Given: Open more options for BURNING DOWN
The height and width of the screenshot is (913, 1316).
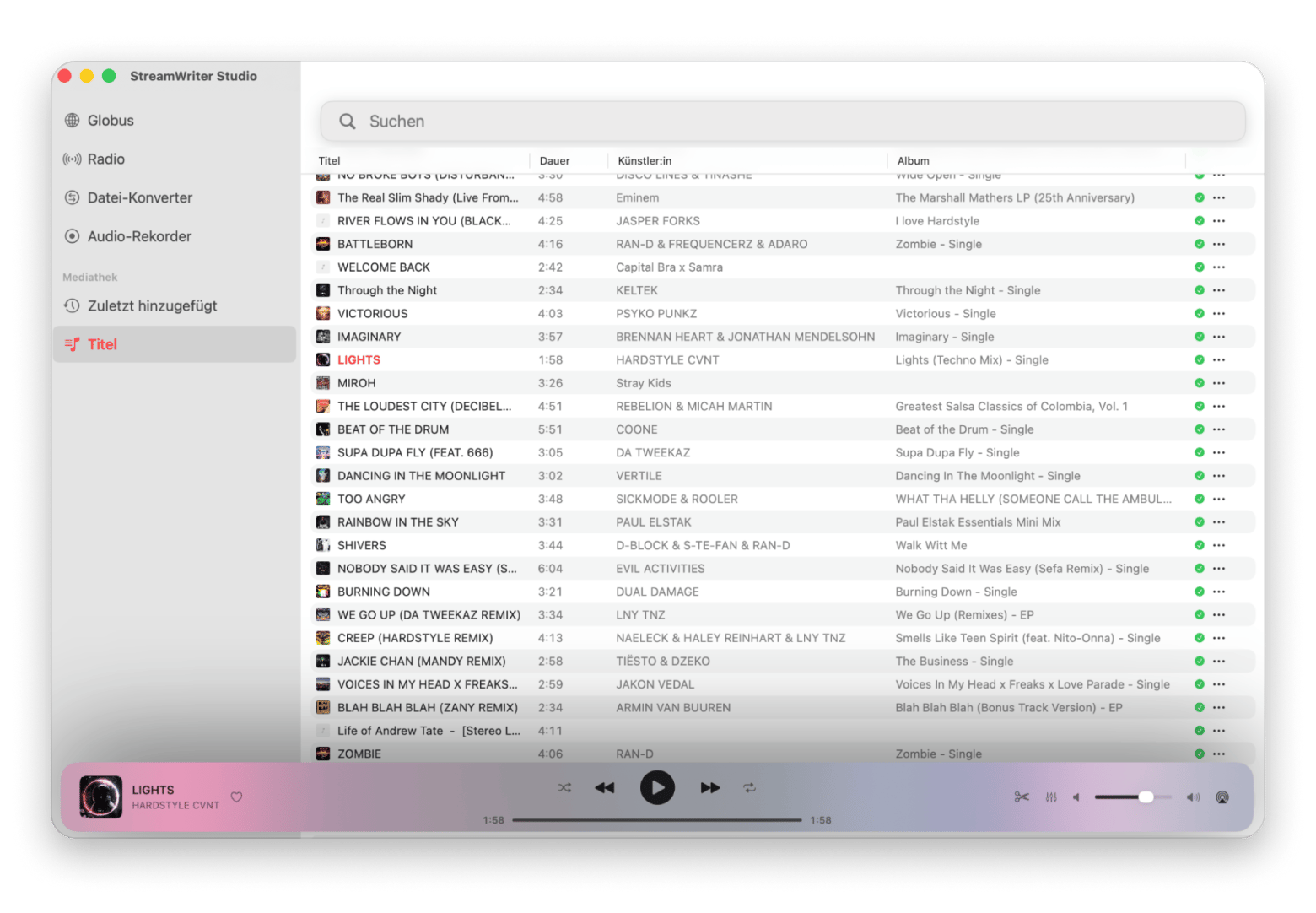Looking at the screenshot, I should coord(1219,592).
